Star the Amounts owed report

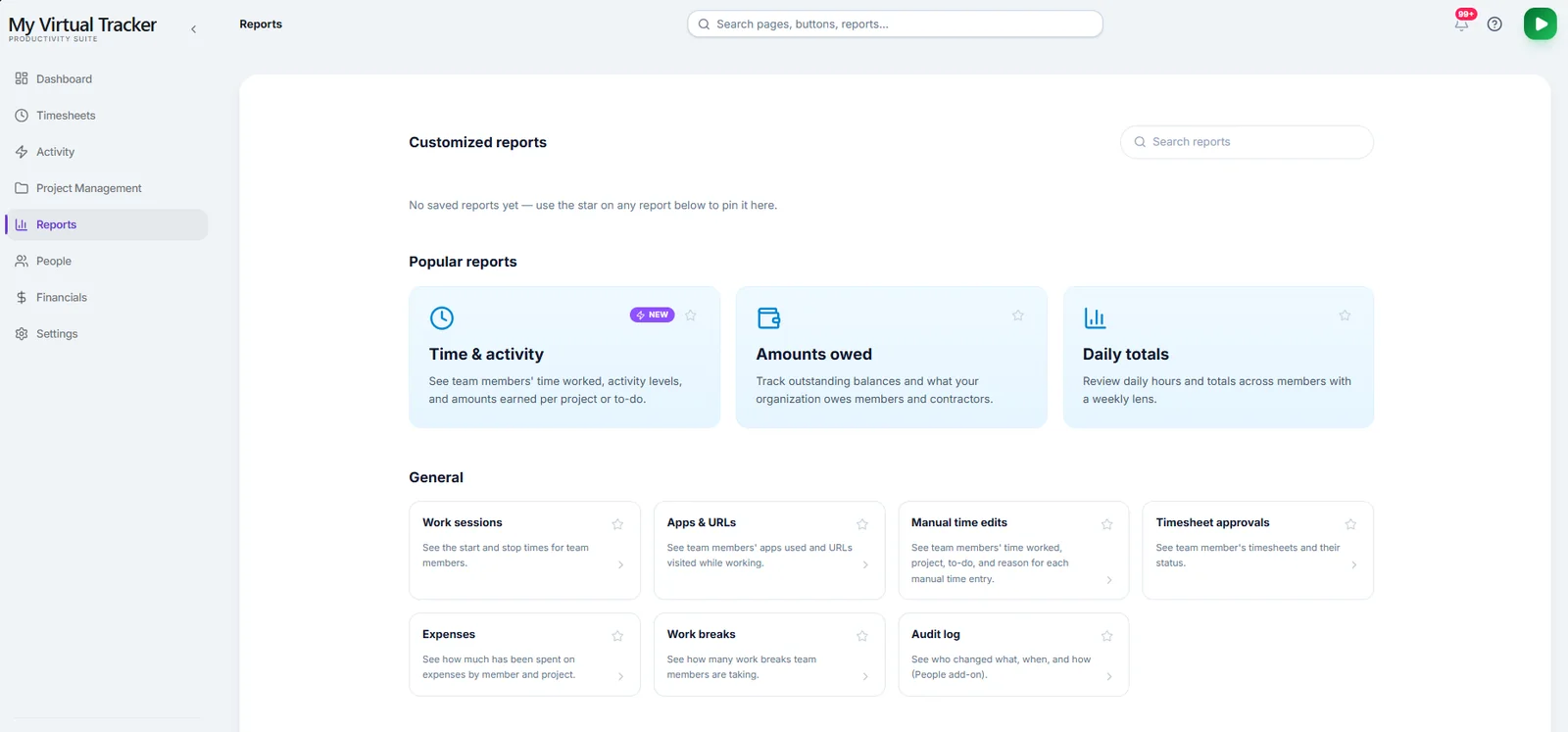tap(1018, 316)
